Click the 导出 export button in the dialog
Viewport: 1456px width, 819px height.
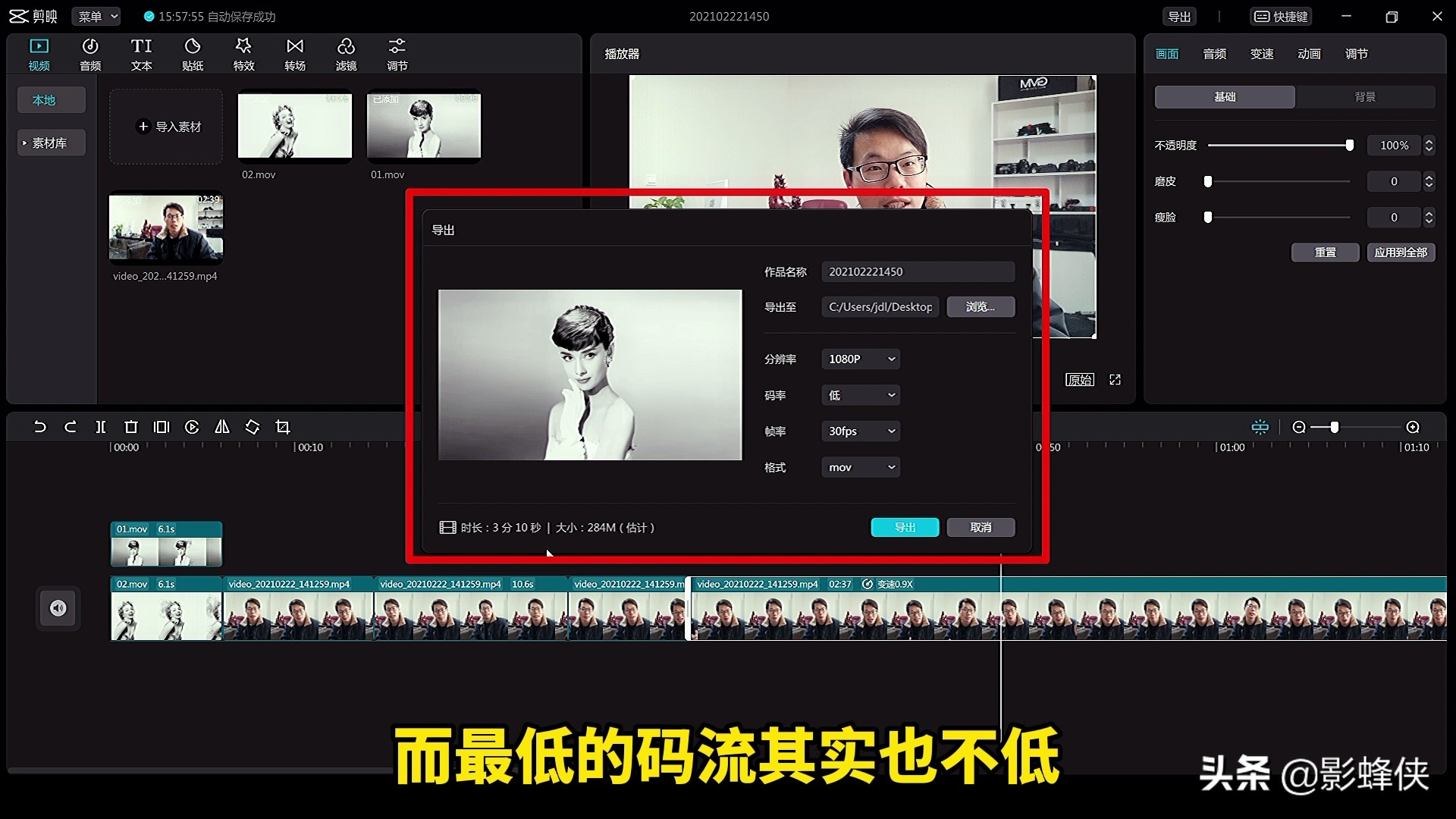[905, 527]
